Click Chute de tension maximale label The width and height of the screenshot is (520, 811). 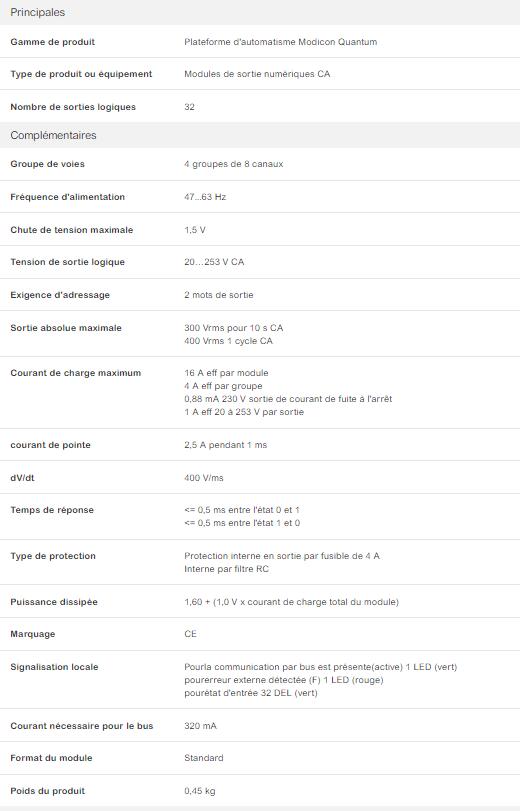pyautogui.click(x=72, y=230)
